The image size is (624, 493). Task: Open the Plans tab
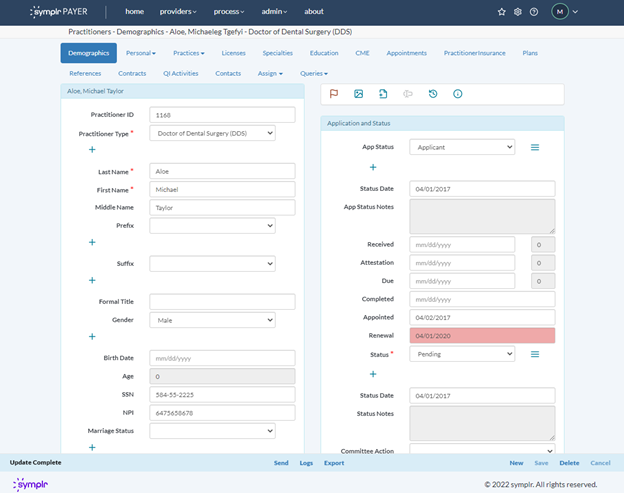[530, 53]
